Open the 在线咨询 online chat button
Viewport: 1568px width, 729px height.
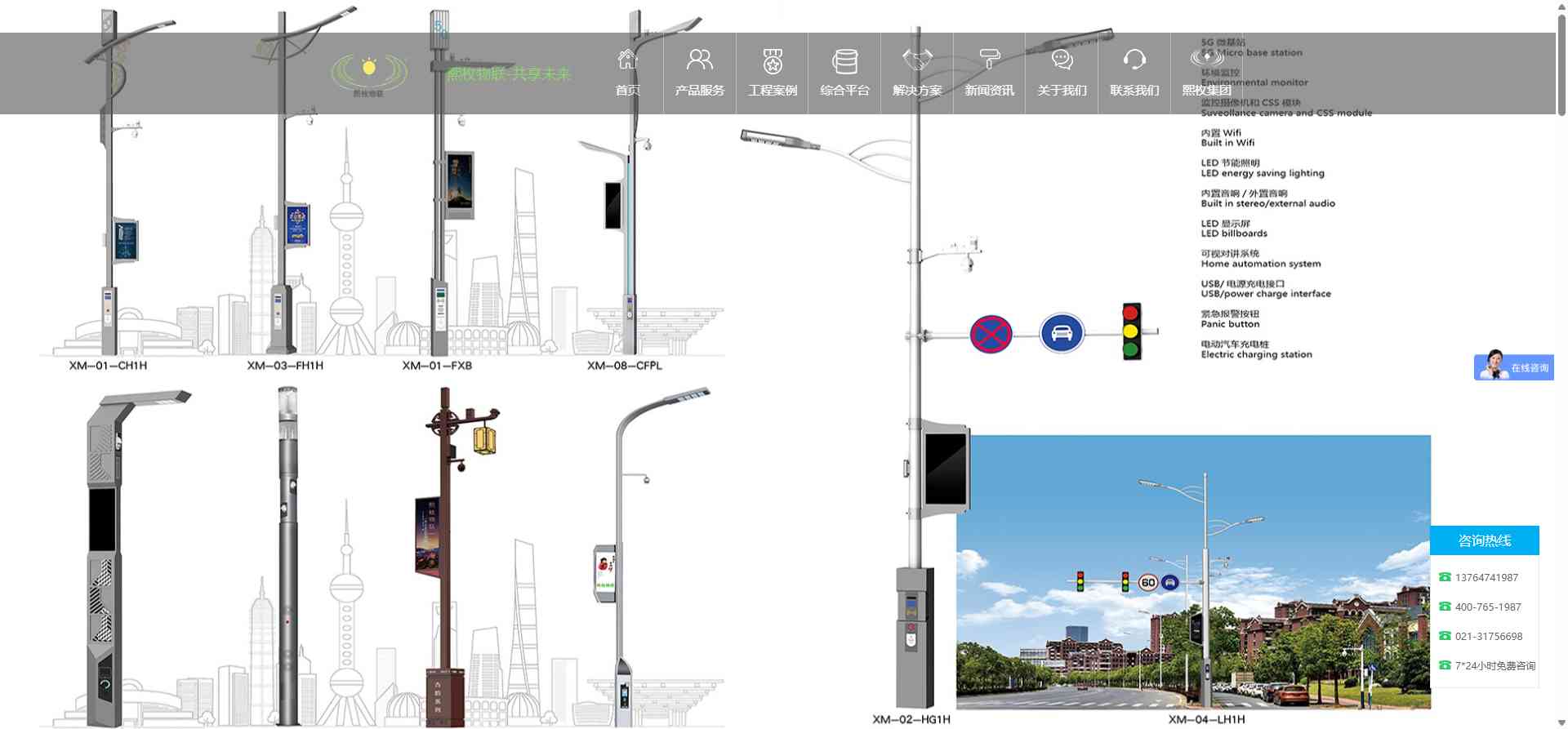click(x=1513, y=367)
